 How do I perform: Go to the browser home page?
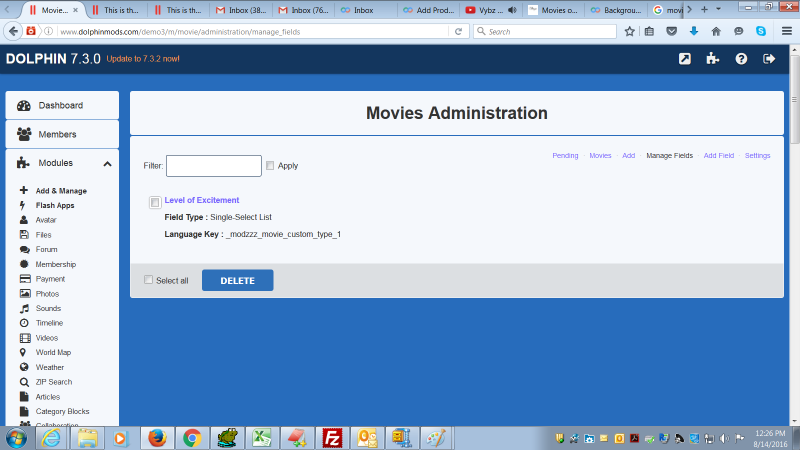pyautogui.click(x=716, y=31)
